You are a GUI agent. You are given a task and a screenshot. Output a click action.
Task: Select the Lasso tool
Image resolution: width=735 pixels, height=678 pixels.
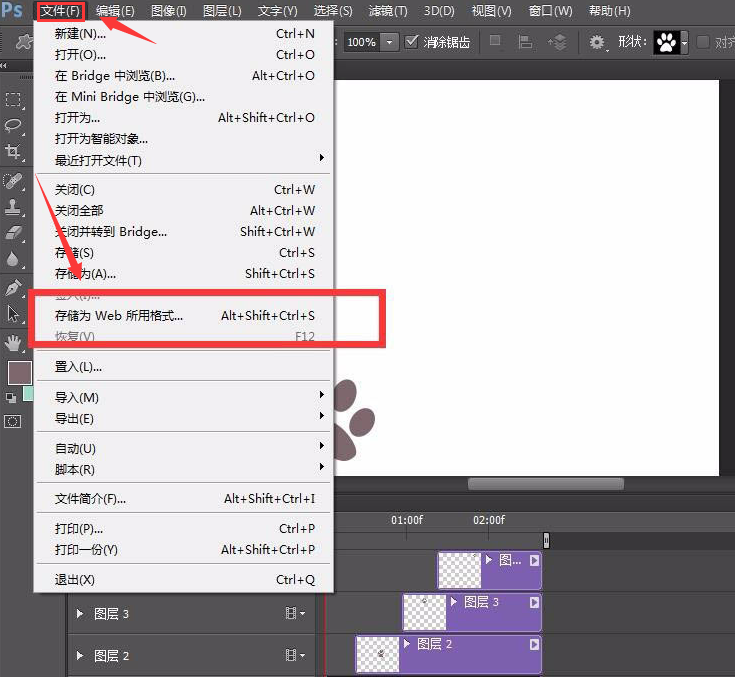pyautogui.click(x=13, y=126)
